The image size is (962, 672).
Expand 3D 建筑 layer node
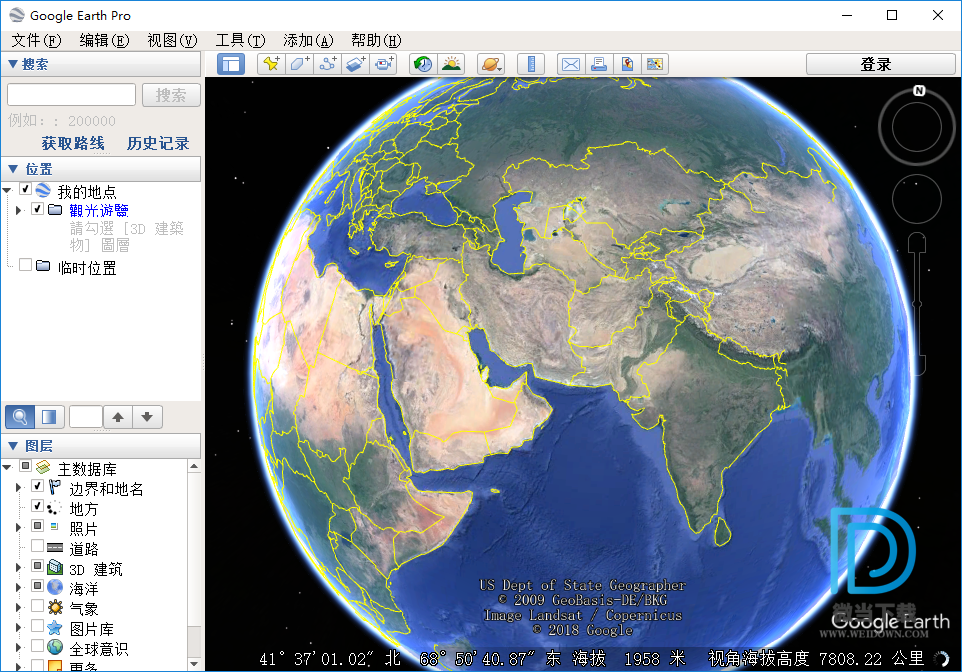pos(18,568)
